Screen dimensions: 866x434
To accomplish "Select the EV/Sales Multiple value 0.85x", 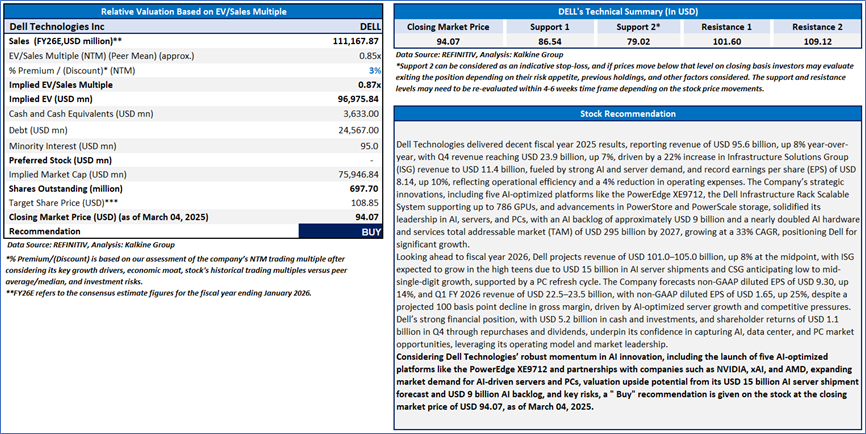I will pyautogui.click(x=369, y=56).
